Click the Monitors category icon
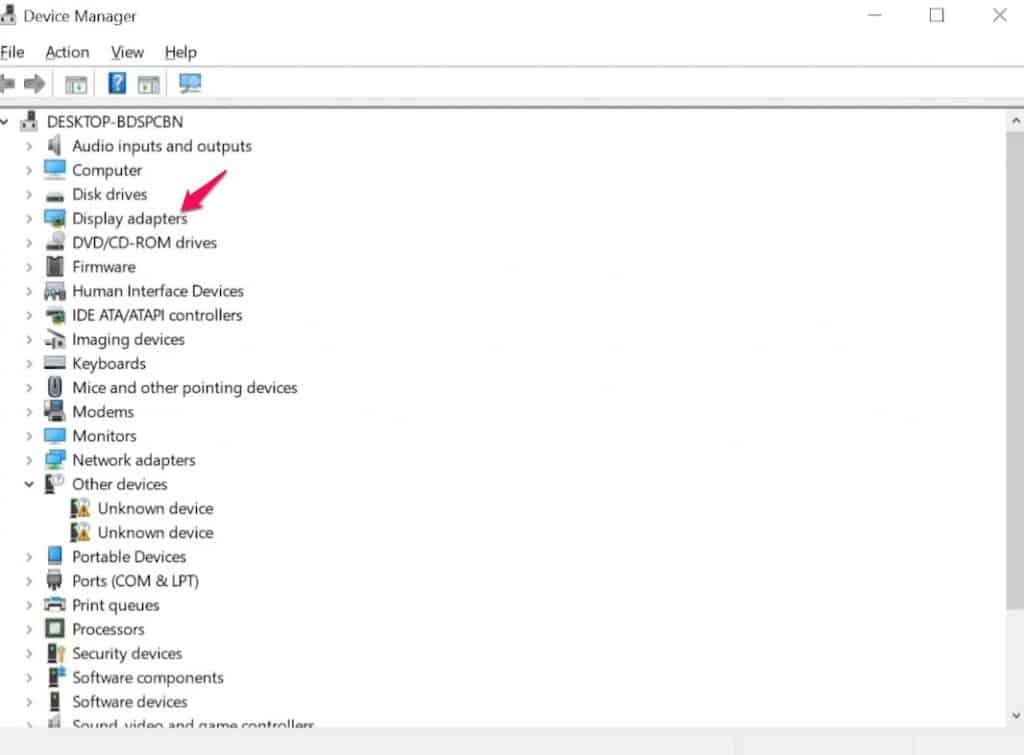 54,436
